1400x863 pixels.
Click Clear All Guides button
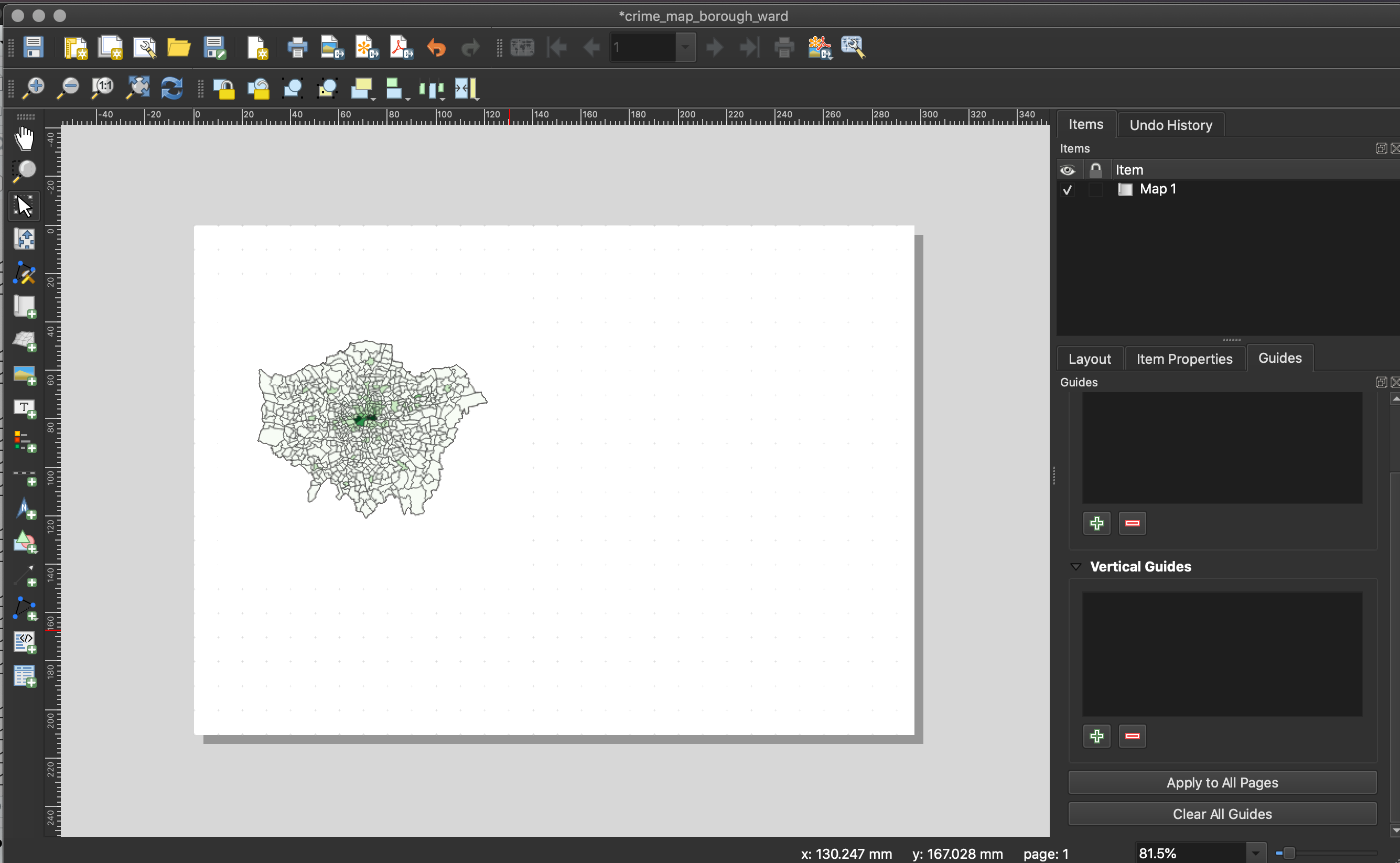(x=1223, y=814)
